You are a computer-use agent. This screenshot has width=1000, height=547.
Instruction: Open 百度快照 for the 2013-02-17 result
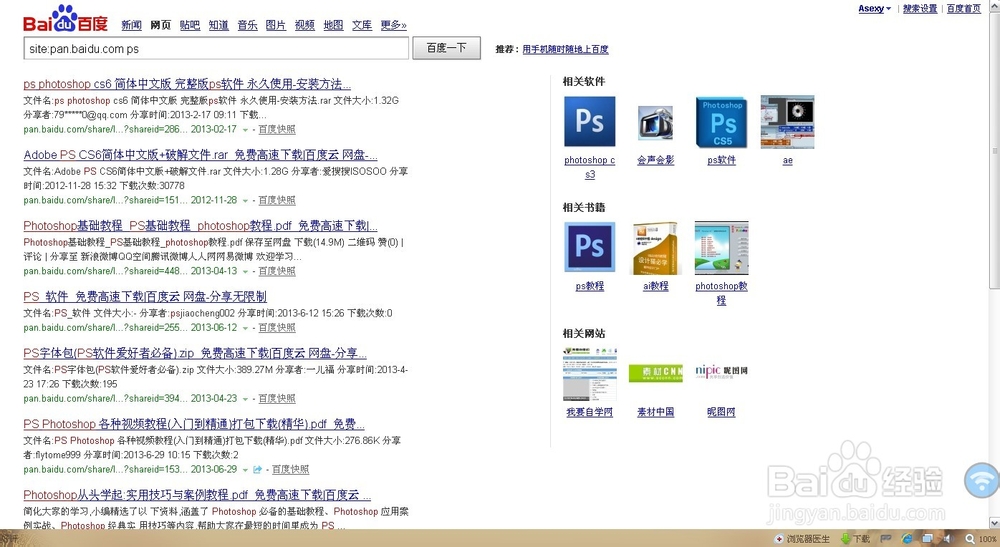point(277,129)
